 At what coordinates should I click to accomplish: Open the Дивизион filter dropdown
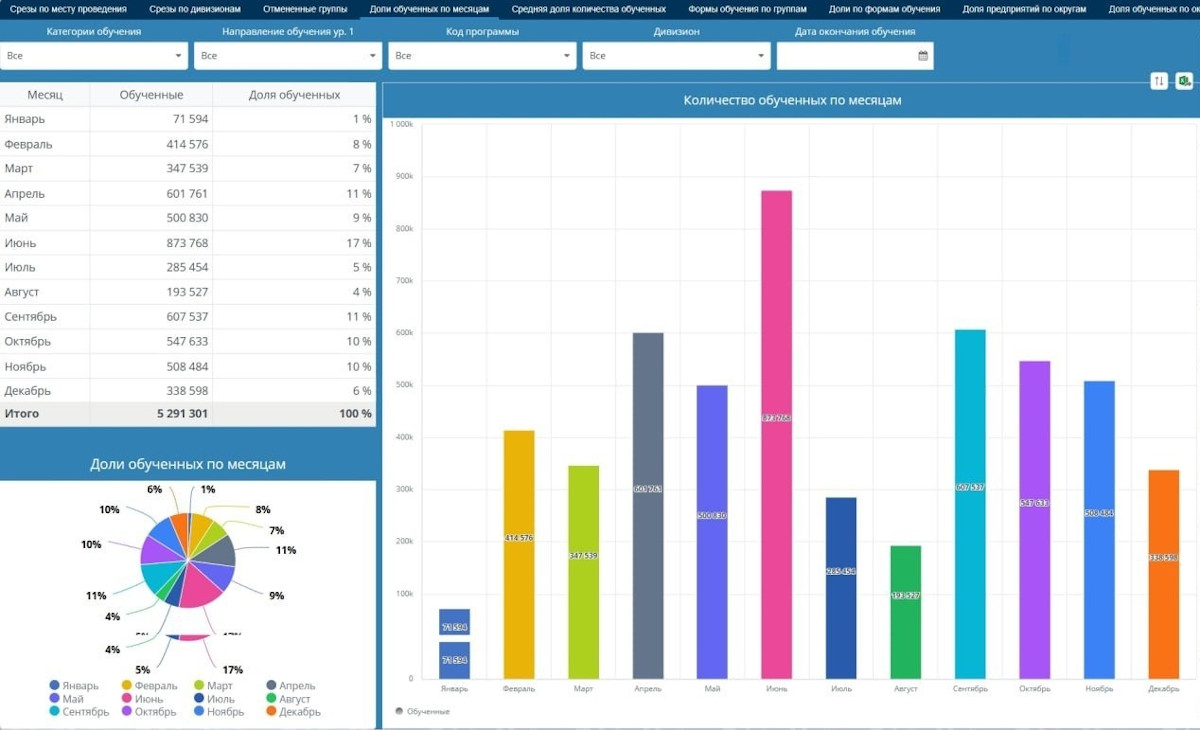(x=676, y=56)
